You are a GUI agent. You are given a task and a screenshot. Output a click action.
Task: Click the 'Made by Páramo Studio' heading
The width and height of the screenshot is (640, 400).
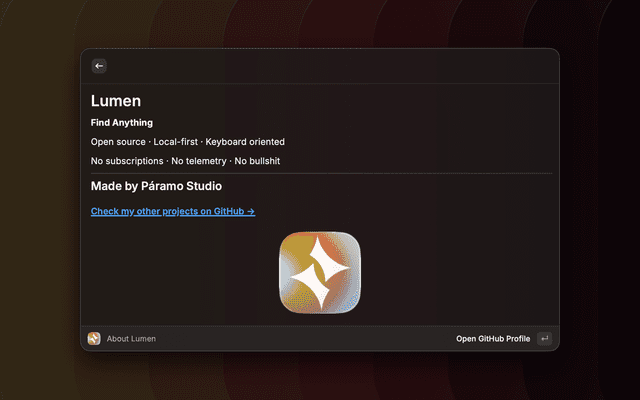pyautogui.click(x=156, y=186)
